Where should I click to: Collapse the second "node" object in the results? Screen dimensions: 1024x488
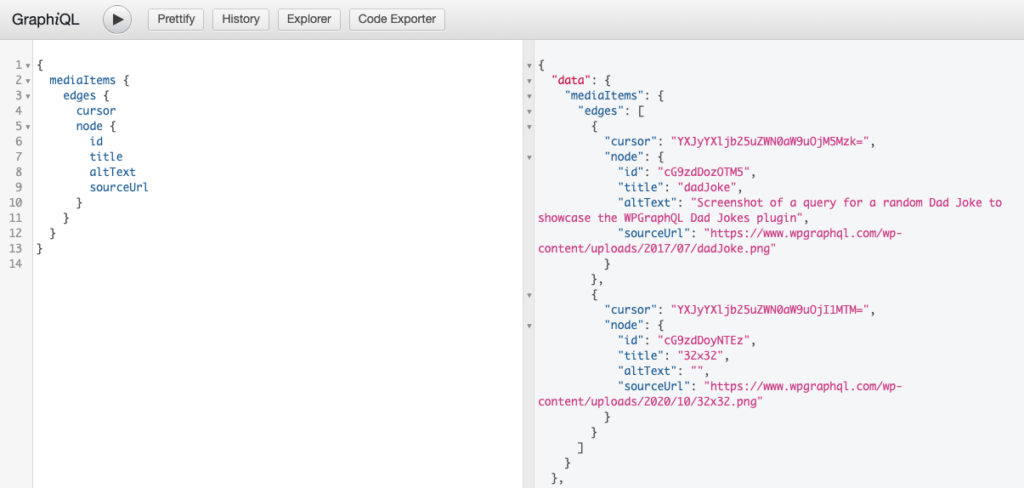click(x=529, y=325)
